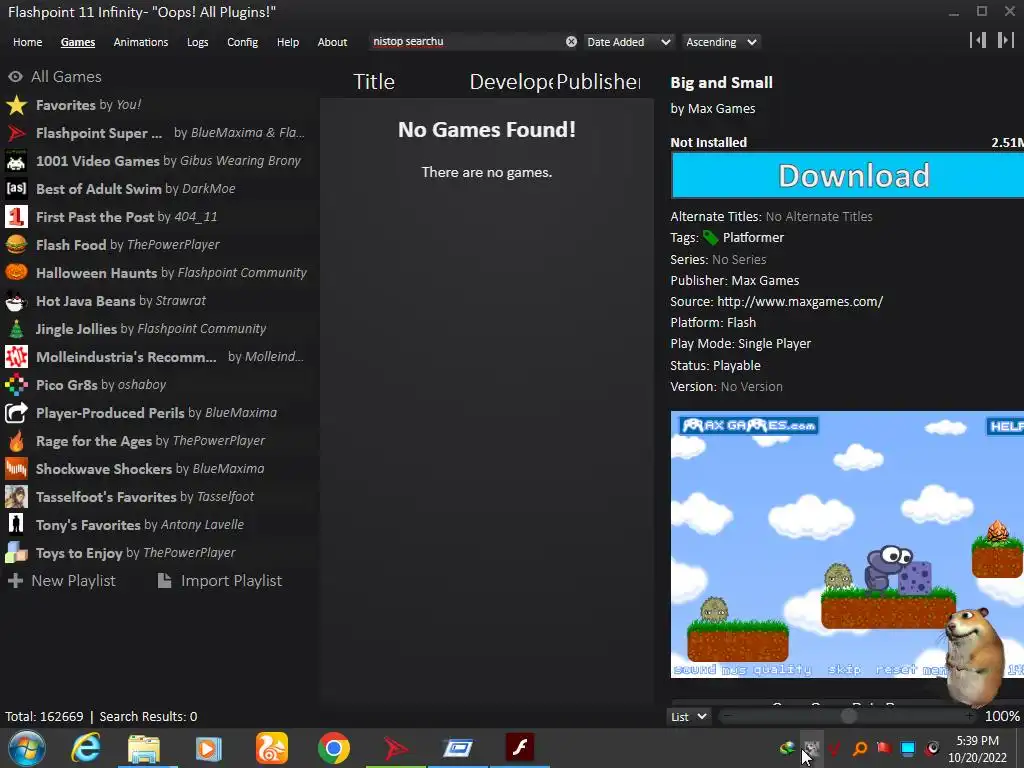Click the Hot Java Beans icon
Viewport: 1024px width, 768px height.
(x=16, y=301)
